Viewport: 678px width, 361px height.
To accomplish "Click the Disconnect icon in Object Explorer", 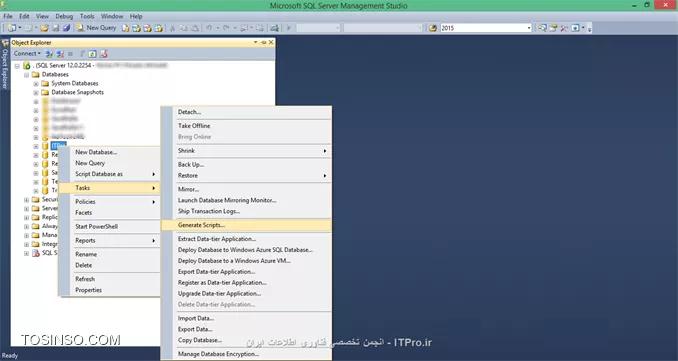I will (60, 54).
